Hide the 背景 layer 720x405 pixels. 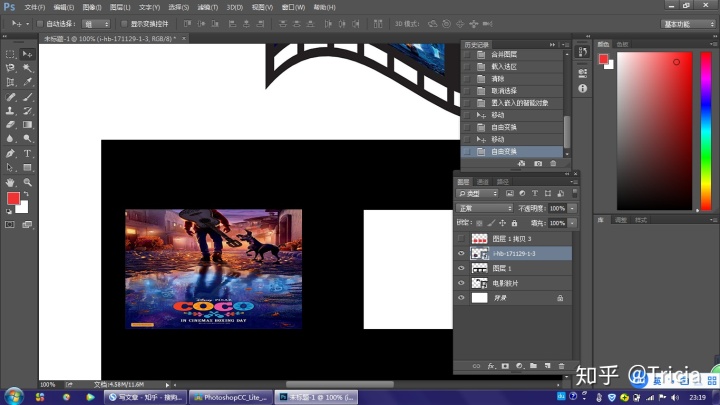pyautogui.click(x=461, y=298)
